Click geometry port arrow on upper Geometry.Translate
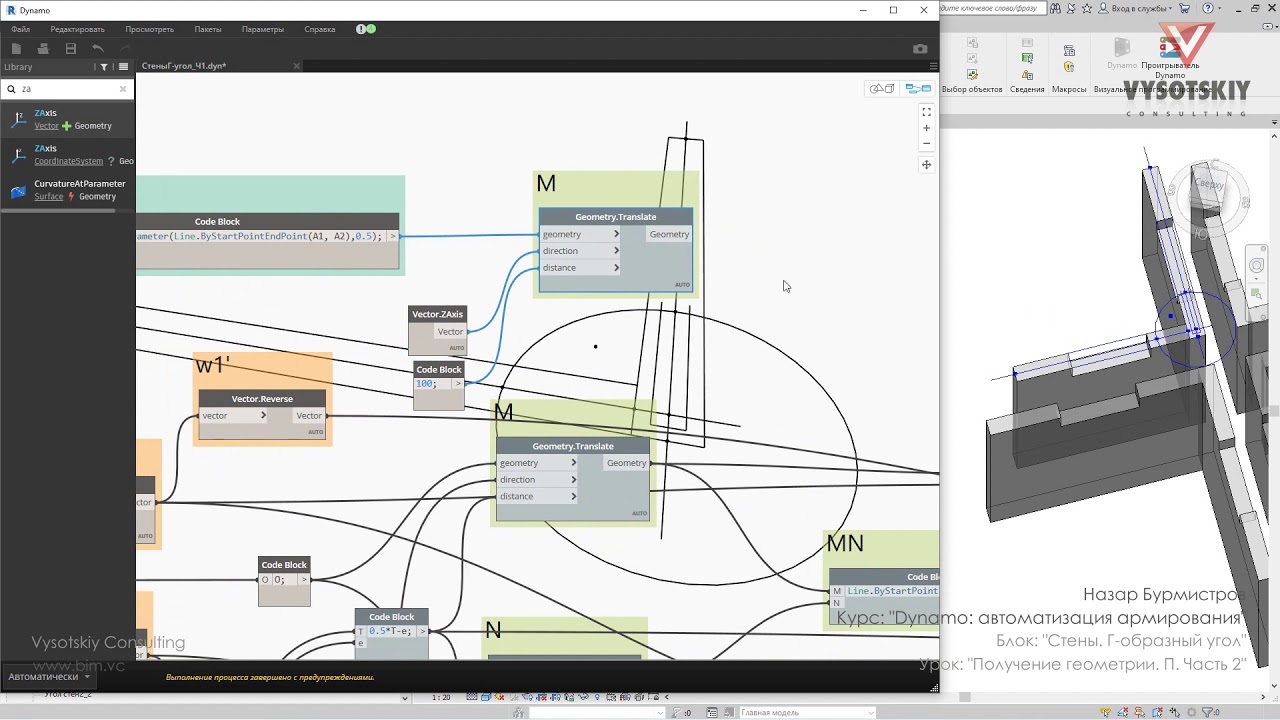 pyautogui.click(x=616, y=234)
